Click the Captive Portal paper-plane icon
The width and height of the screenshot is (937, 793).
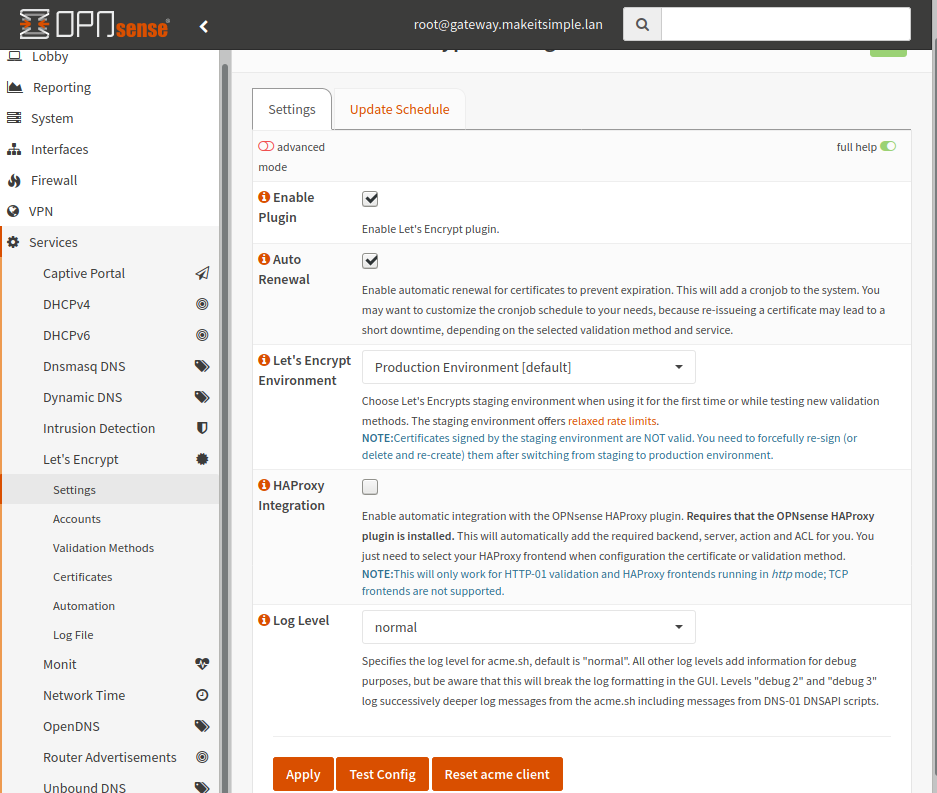point(202,273)
